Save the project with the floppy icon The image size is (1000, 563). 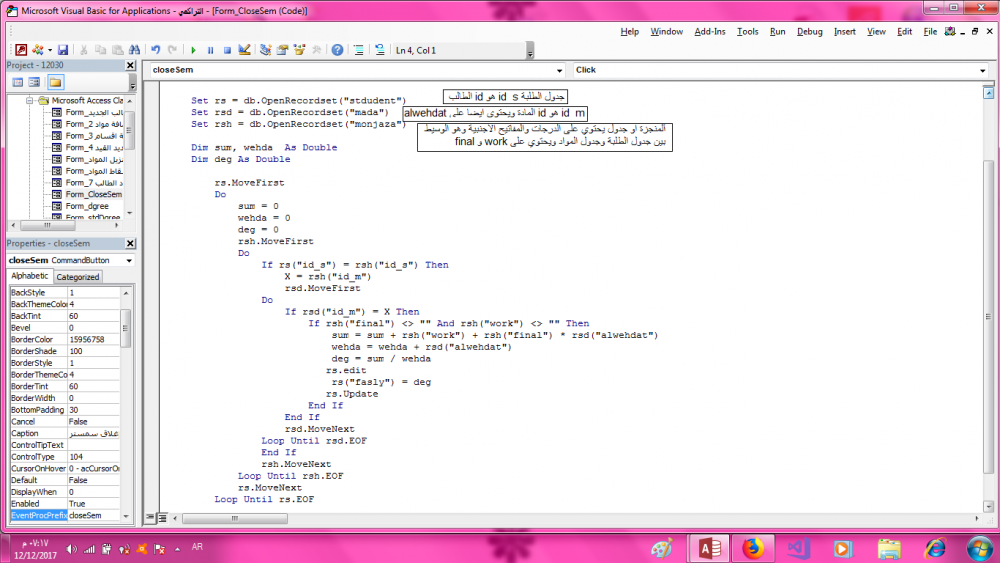(x=62, y=50)
